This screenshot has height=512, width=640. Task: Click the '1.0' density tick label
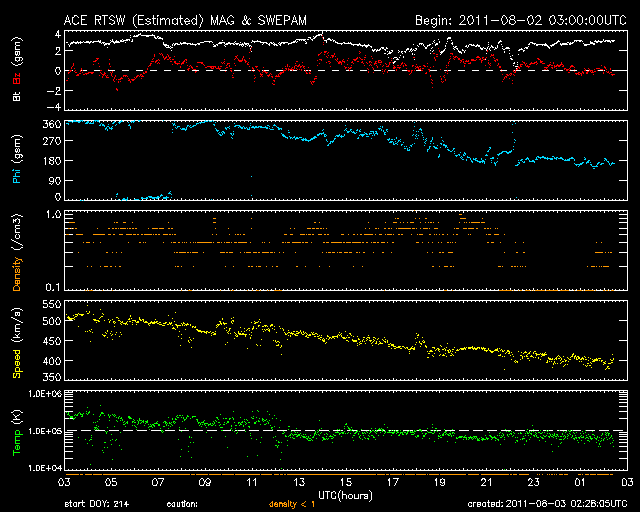[x=53, y=214]
